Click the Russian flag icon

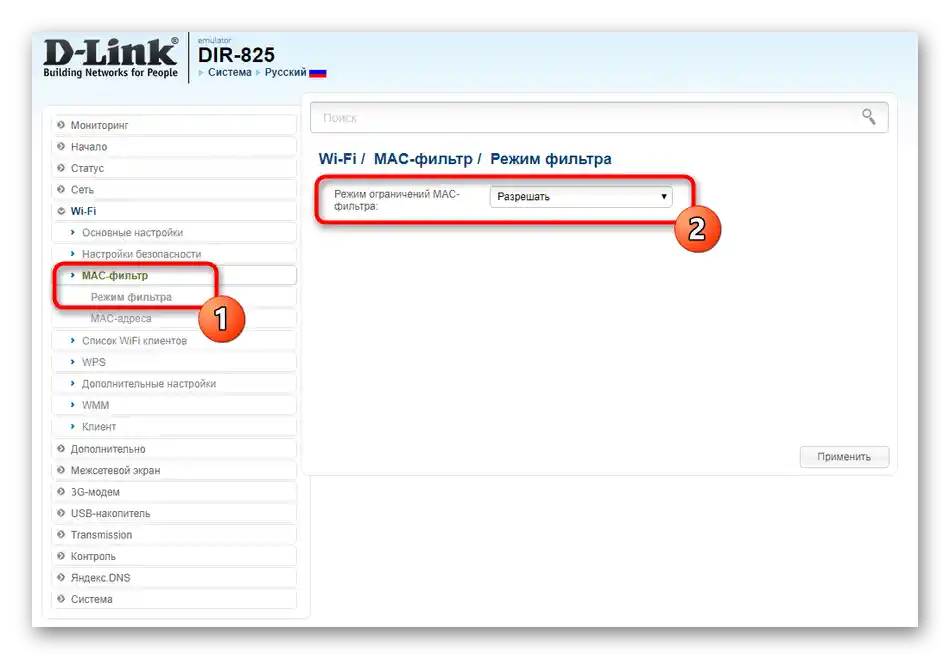(317, 73)
